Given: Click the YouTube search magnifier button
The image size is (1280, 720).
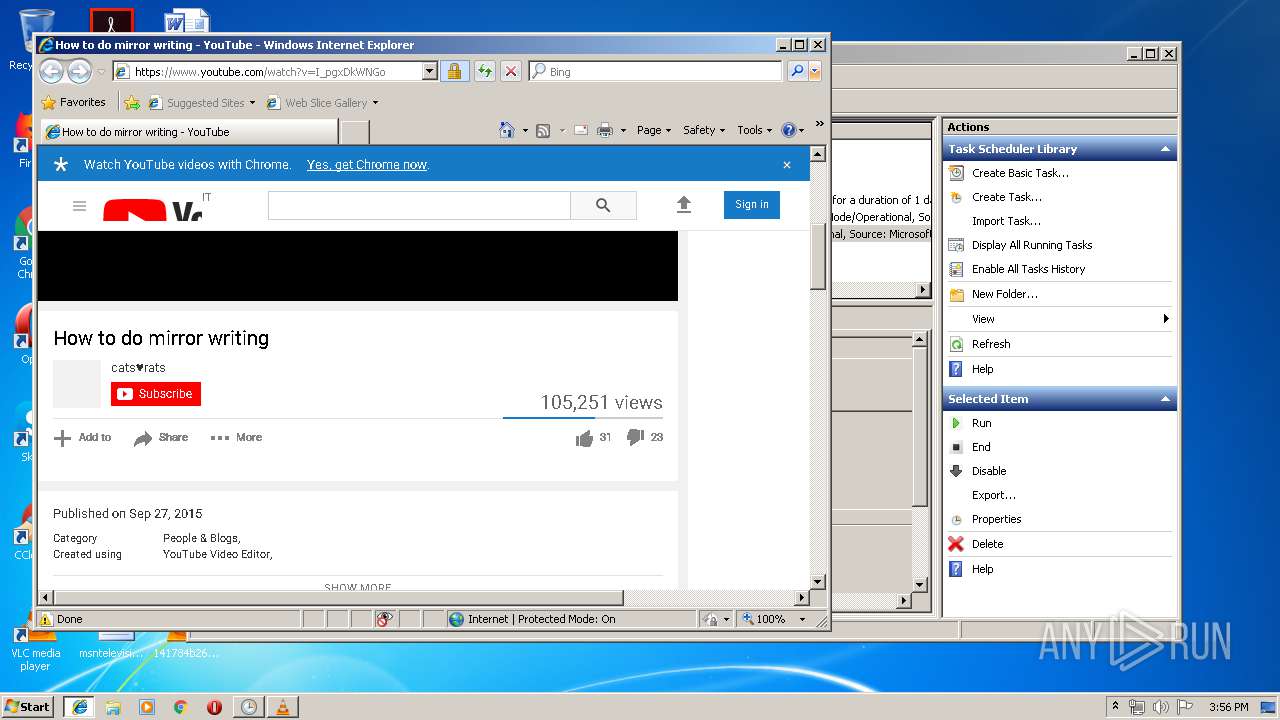Looking at the screenshot, I should [x=603, y=205].
